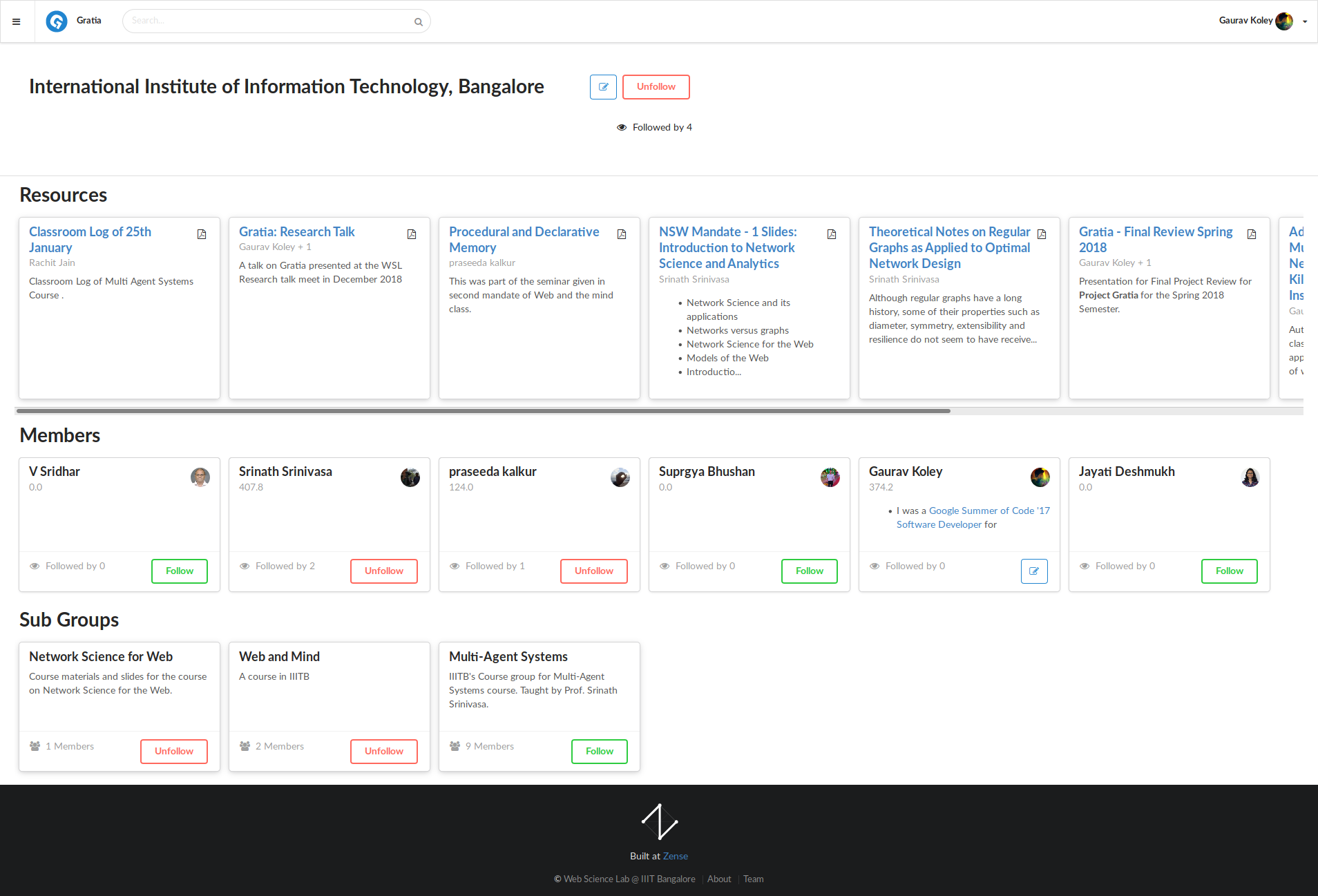Click members icon on Multi-Agent Systems card

tap(455, 747)
